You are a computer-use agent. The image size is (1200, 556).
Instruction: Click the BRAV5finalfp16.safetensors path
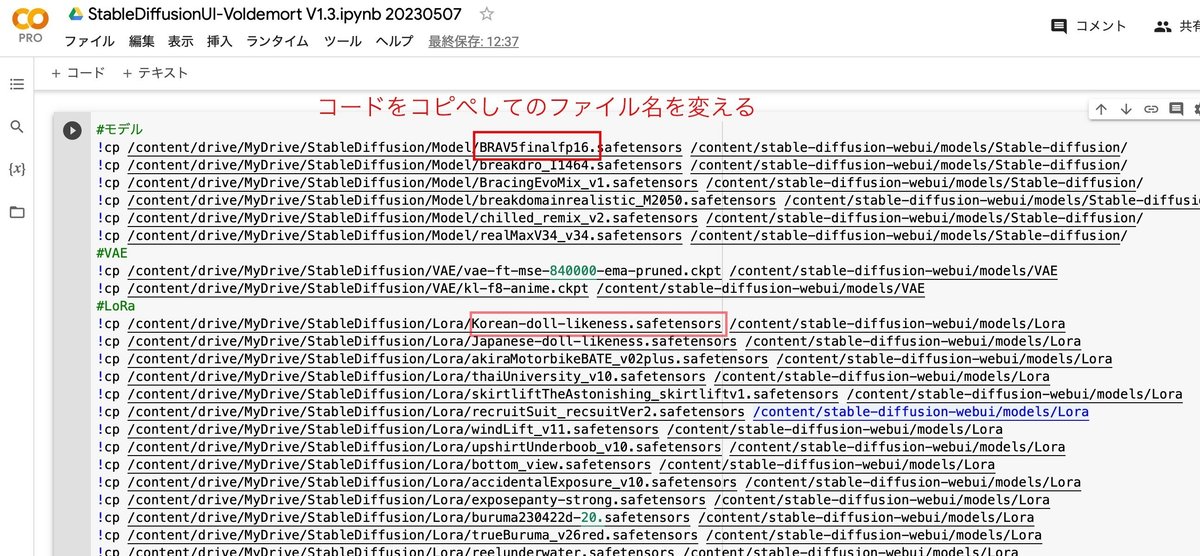[405, 147]
